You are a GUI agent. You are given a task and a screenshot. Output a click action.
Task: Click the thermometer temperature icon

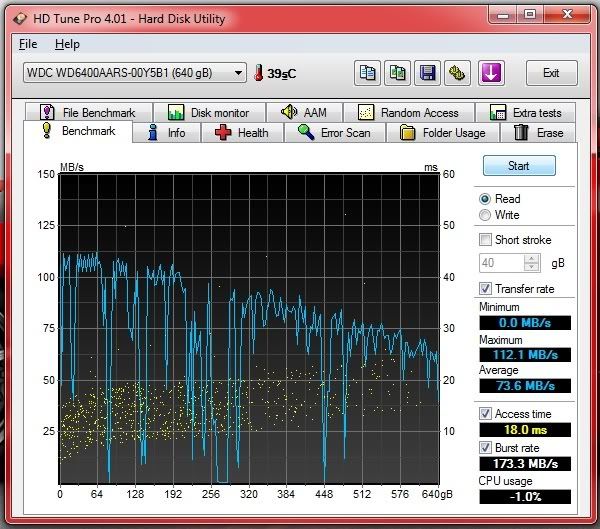pos(259,73)
